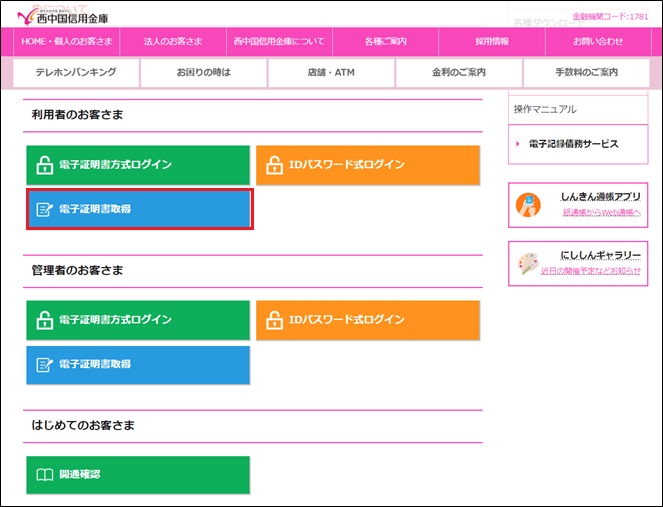Click document icon on 管理者 電子証明書取得
663x507 pixels.
(x=44, y=365)
